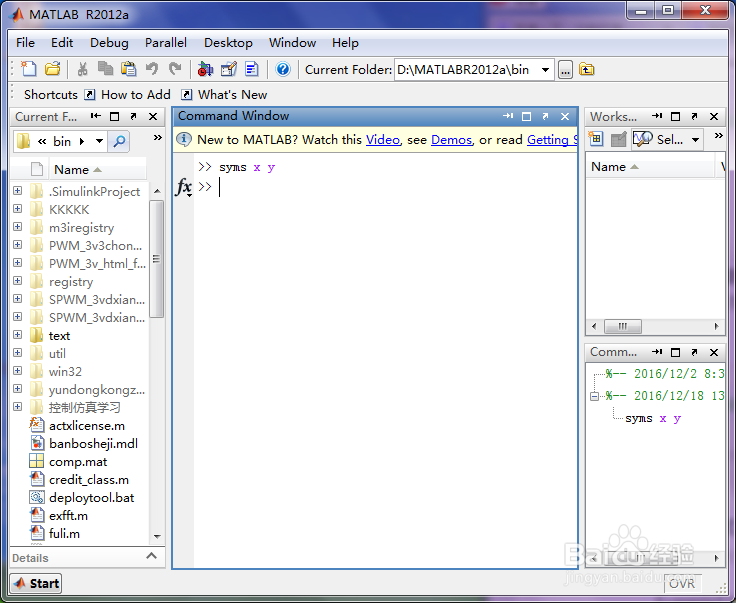Open the Desktop menu
Viewport: 736px width, 603px height.
point(228,43)
